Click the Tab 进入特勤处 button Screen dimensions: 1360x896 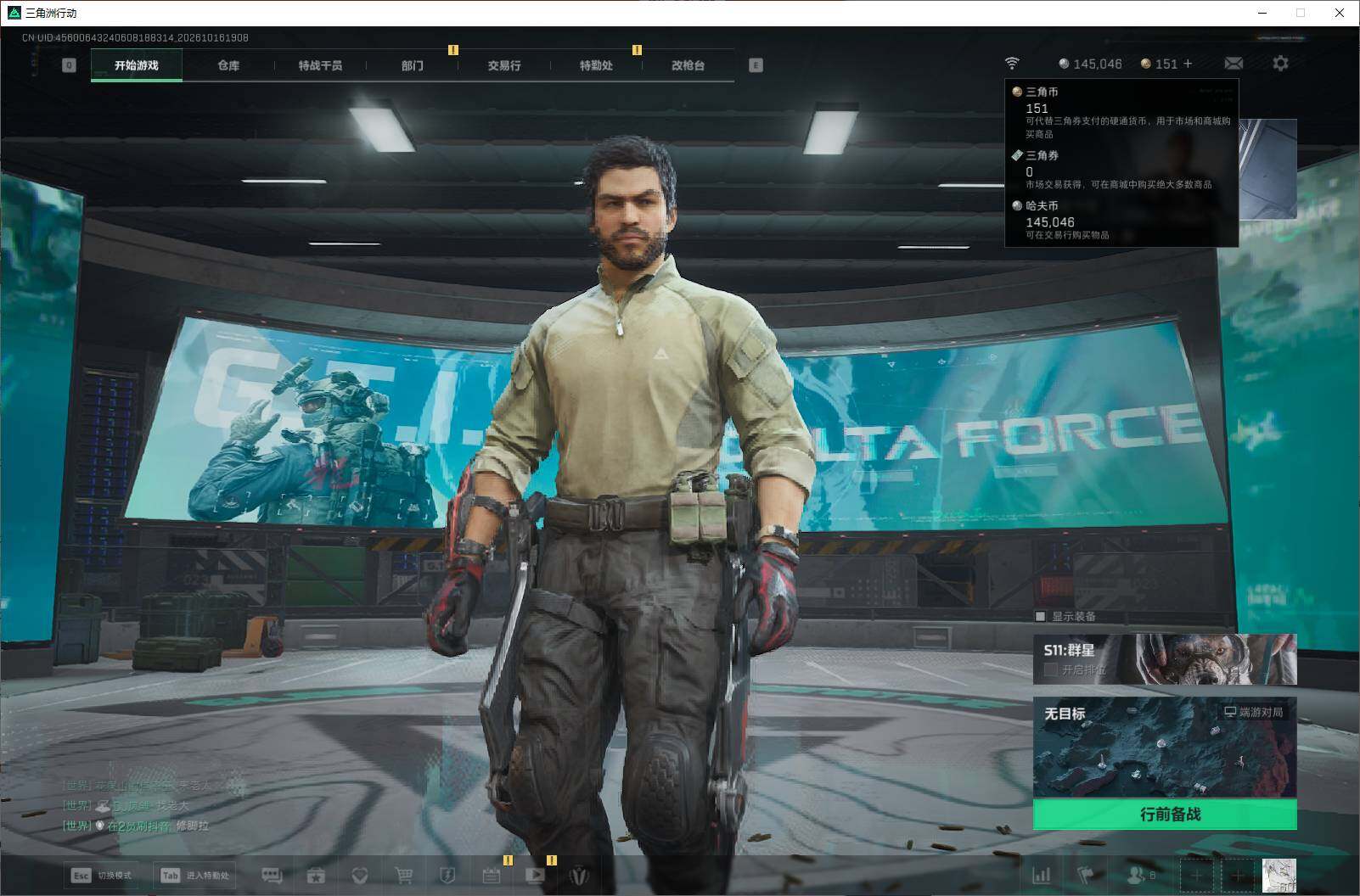pos(194,875)
